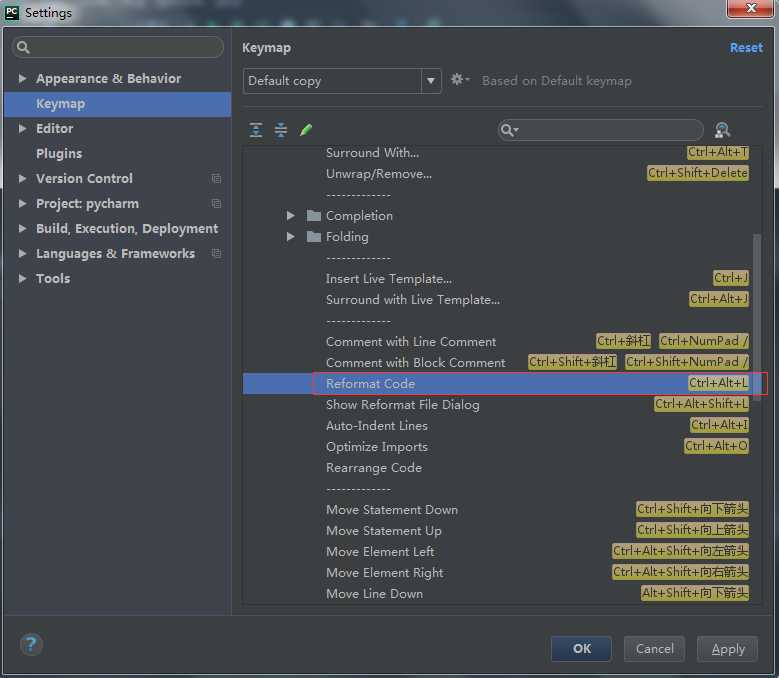Expand the Tools settings group
The width and height of the screenshot is (779, 678).
22,278
